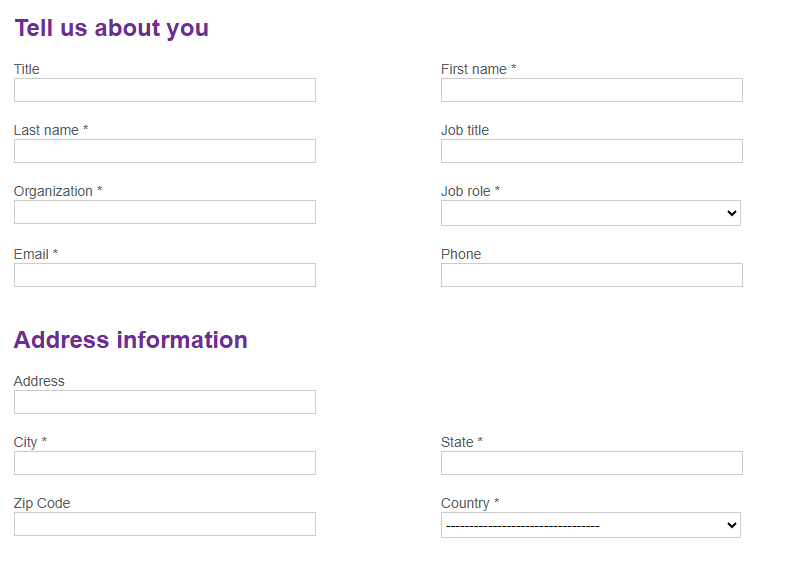Expand the Country dropdown list
Viewport: 802px width, 566px height.
pyautogui.click(x=591, y=525)
